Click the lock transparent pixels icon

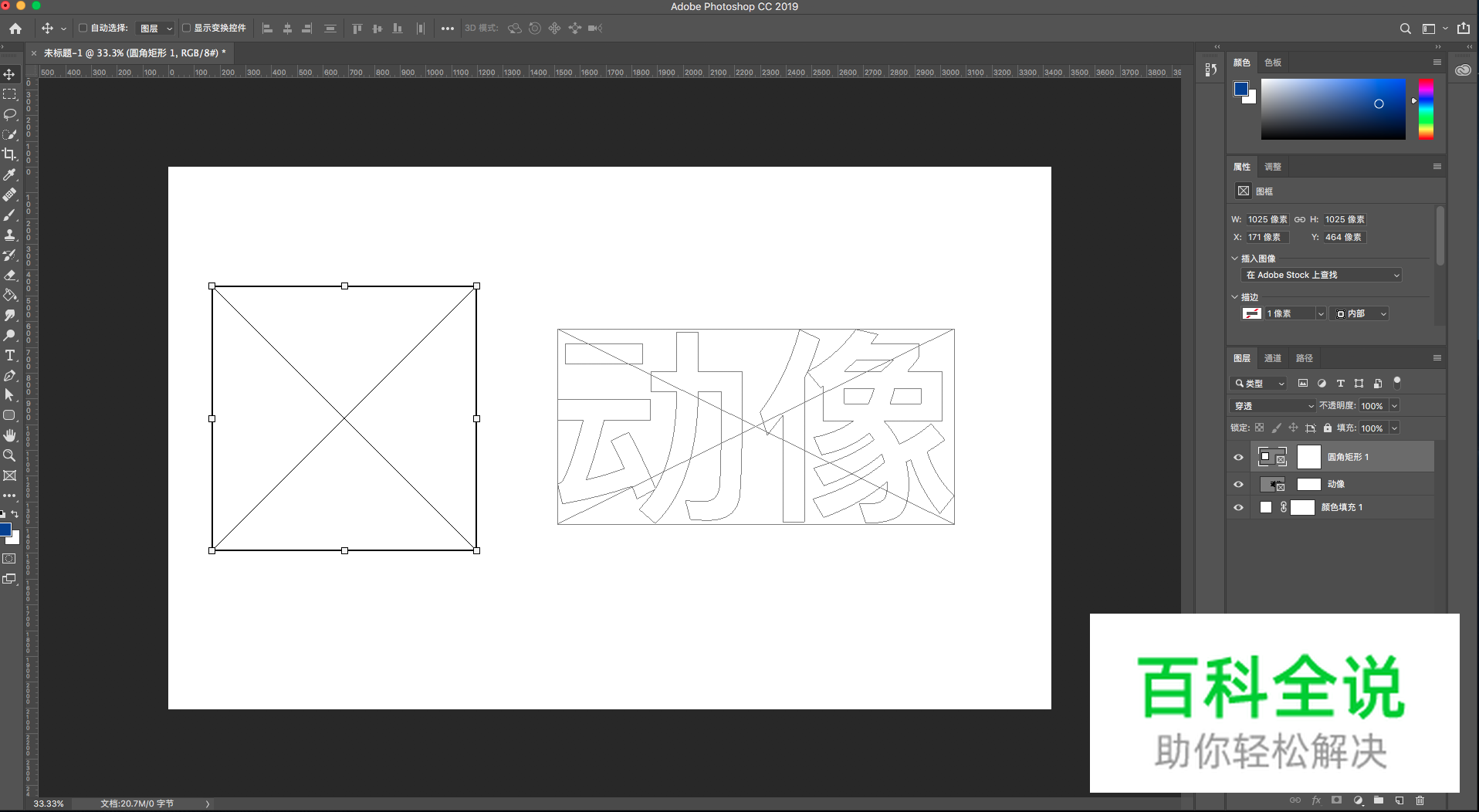[1259, 428]
